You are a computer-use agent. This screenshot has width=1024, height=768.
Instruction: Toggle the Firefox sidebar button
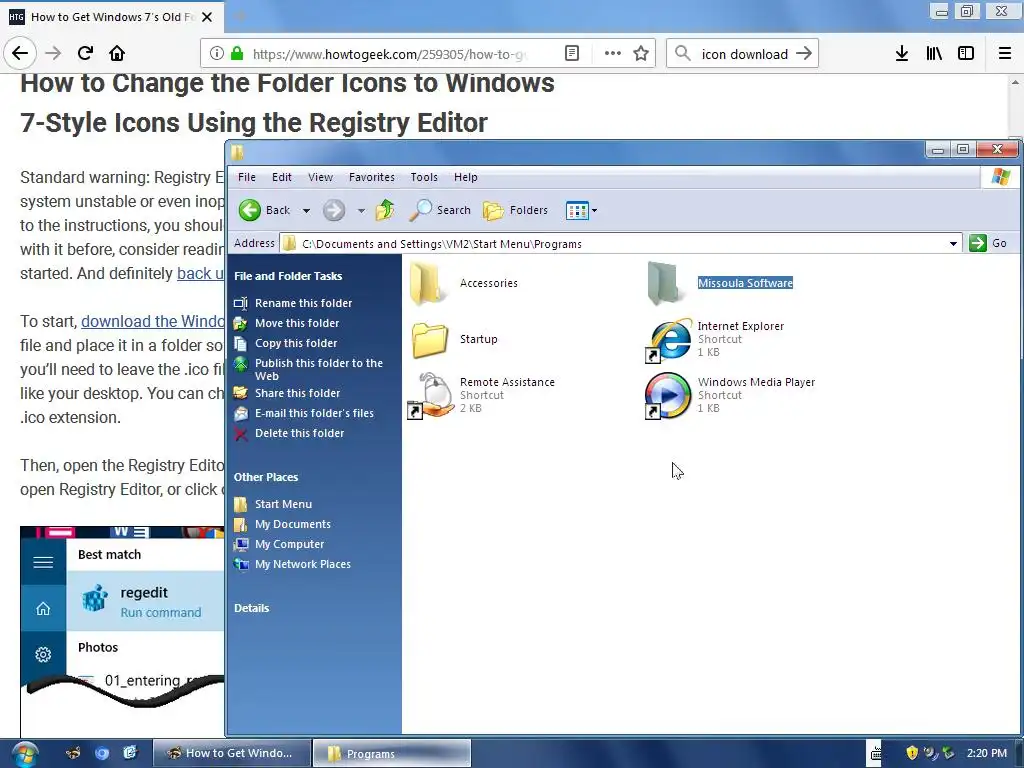tap(966, 54)
